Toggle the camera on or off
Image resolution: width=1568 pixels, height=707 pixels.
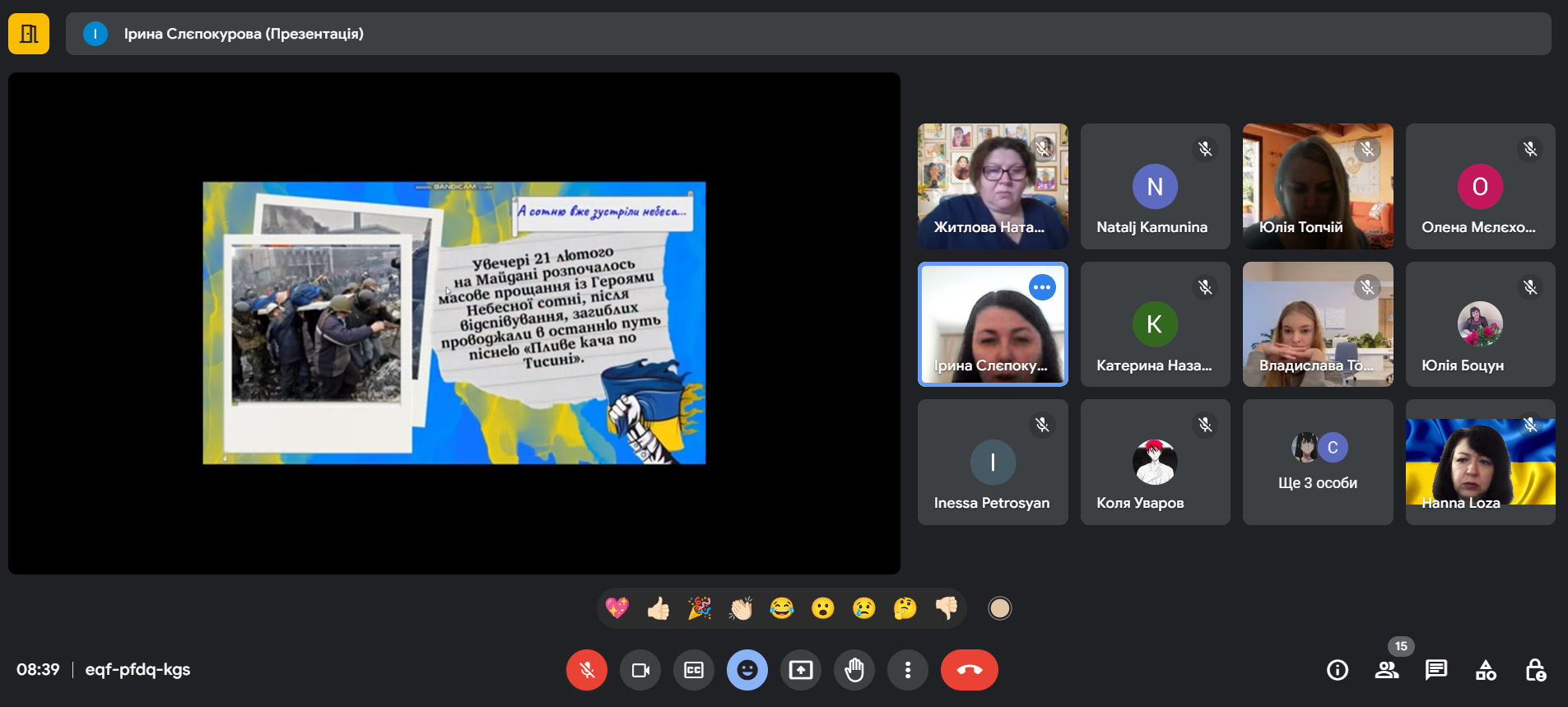[640, 670]
